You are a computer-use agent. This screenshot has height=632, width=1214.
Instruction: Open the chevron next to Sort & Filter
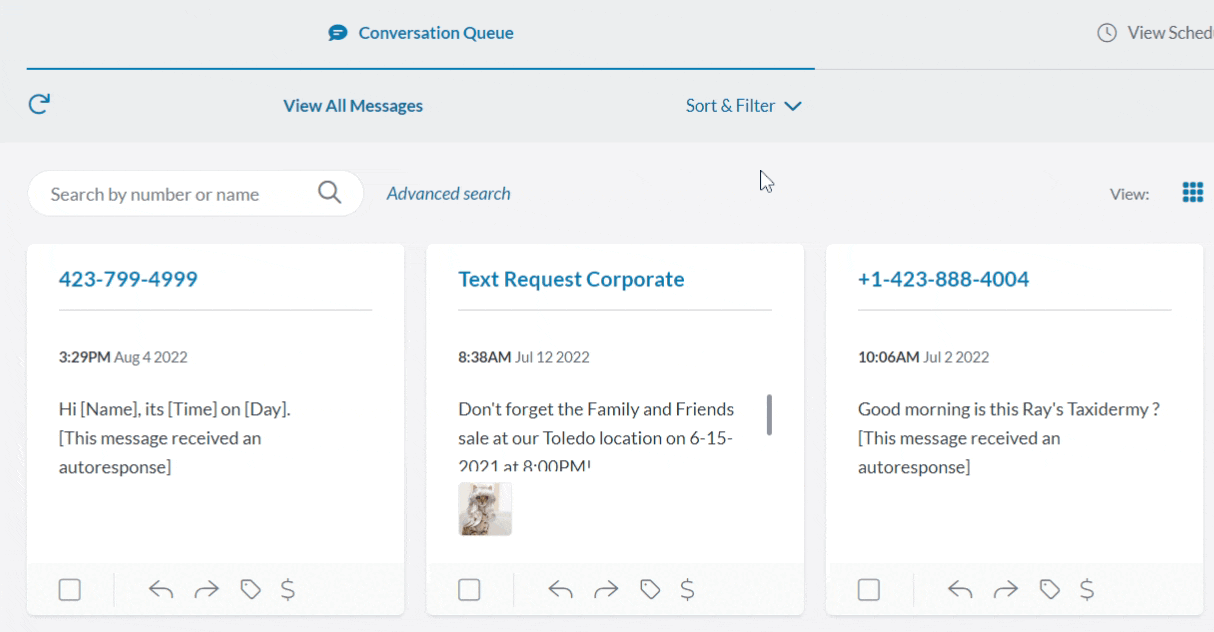(x=793, y=105)
